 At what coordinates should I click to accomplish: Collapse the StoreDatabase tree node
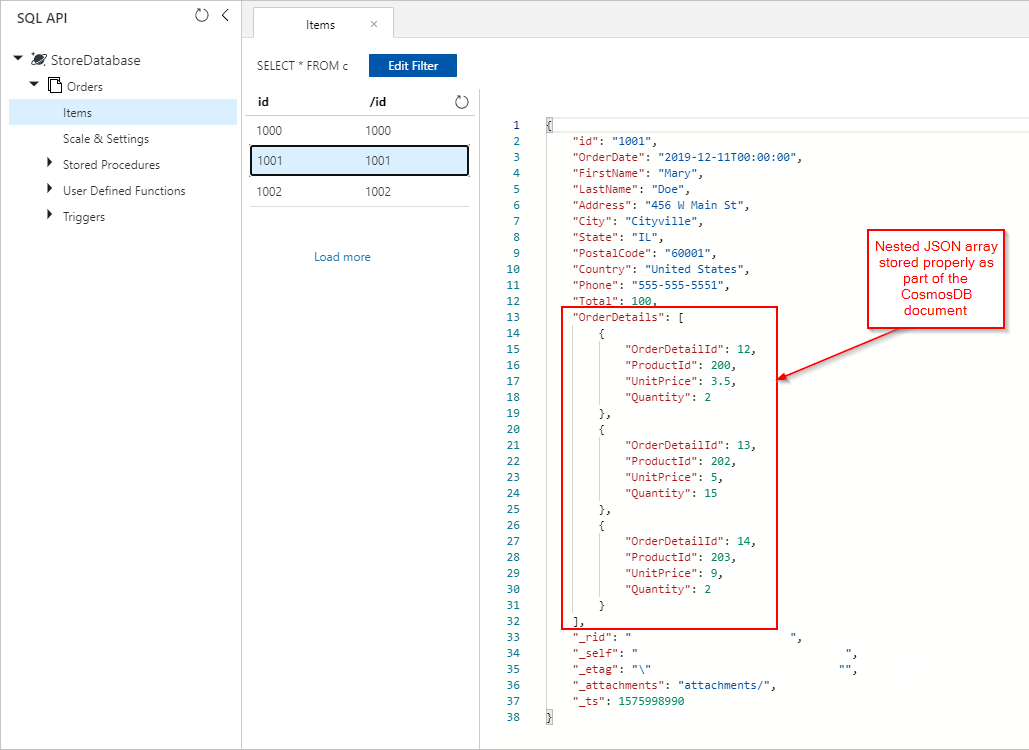pos(16,60)
